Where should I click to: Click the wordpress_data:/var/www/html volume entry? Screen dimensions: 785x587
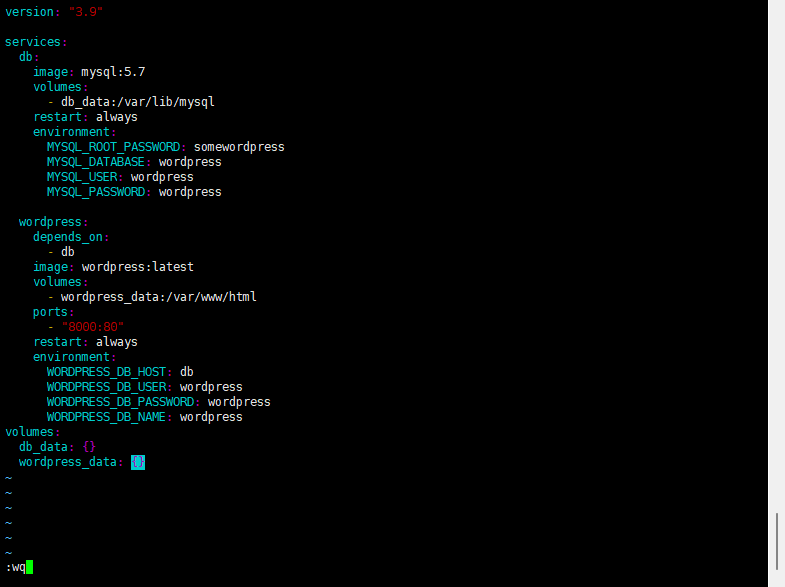[x=159, y=297]
